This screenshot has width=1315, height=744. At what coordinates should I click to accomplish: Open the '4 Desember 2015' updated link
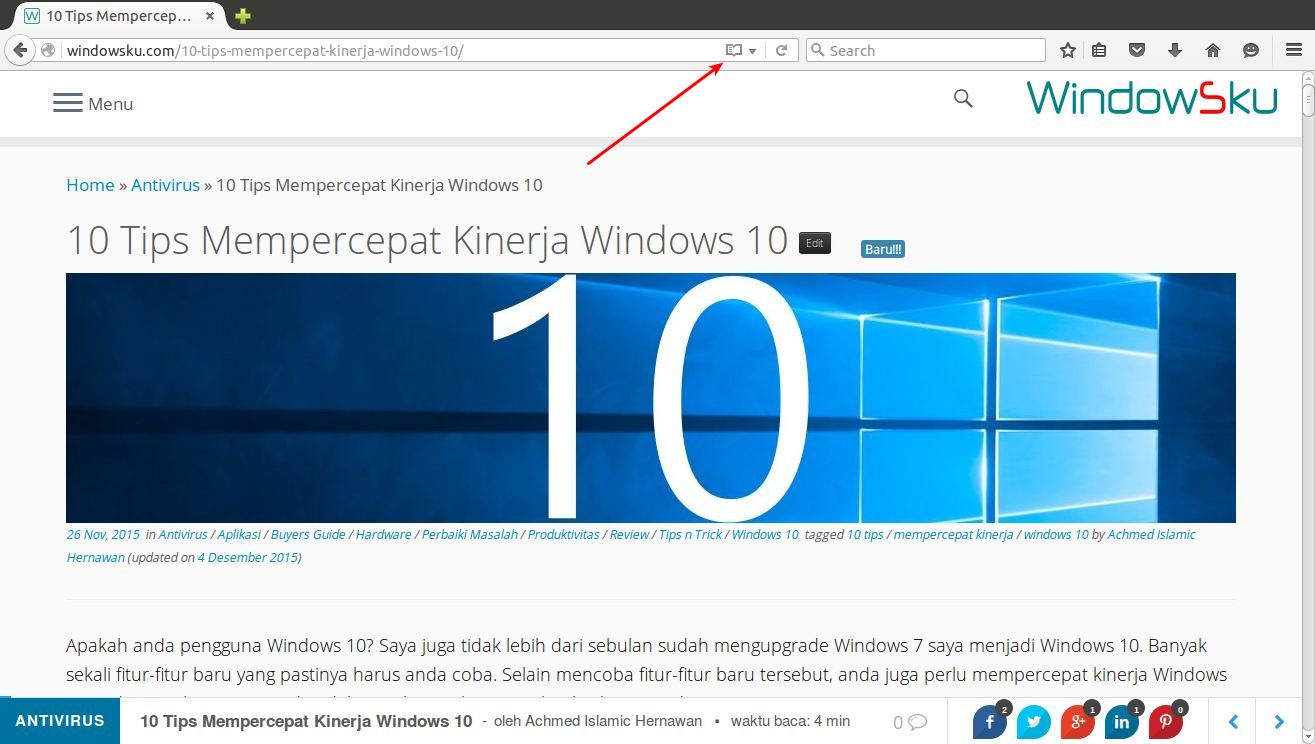tap(247, 557)
